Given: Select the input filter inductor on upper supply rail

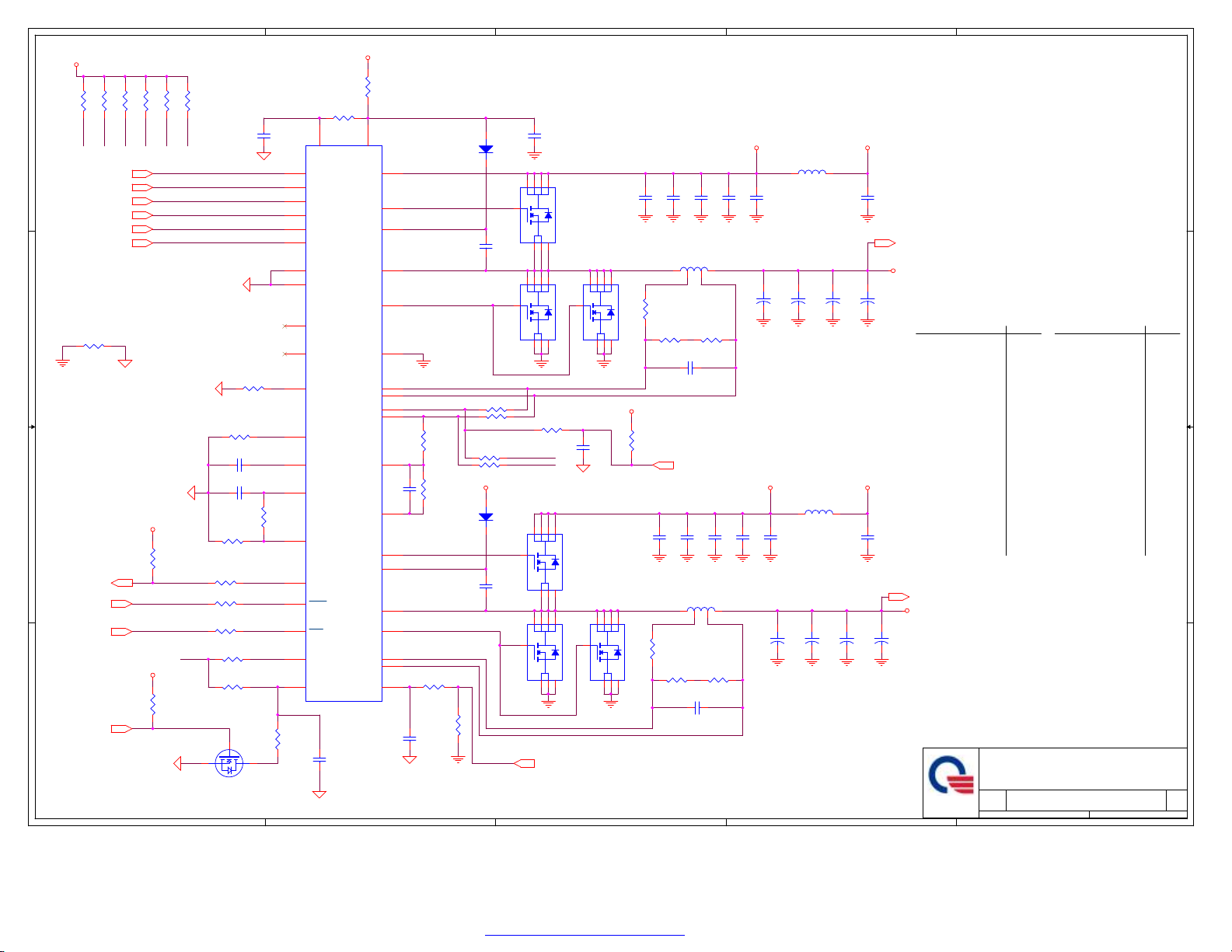Looking at the screenshot, I should pos(812,173).
